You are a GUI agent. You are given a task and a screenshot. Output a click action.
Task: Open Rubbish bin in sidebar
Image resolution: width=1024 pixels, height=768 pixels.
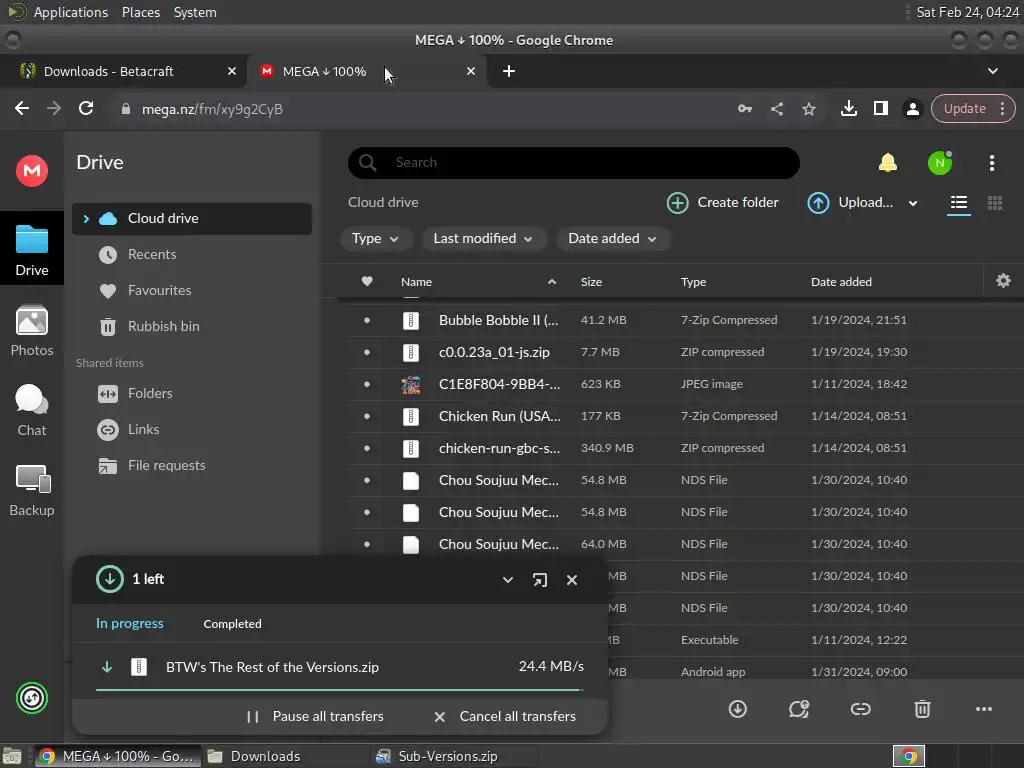click(x=191, y=327)
